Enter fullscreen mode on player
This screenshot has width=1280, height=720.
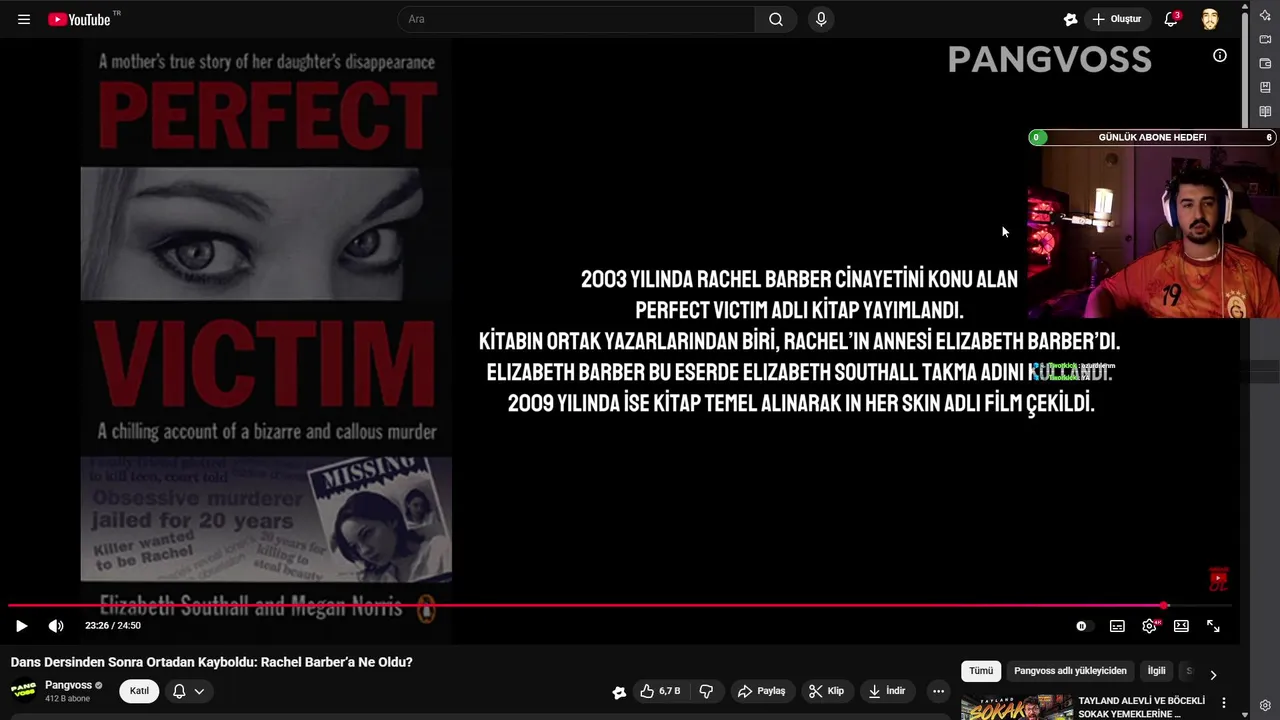1213,626
